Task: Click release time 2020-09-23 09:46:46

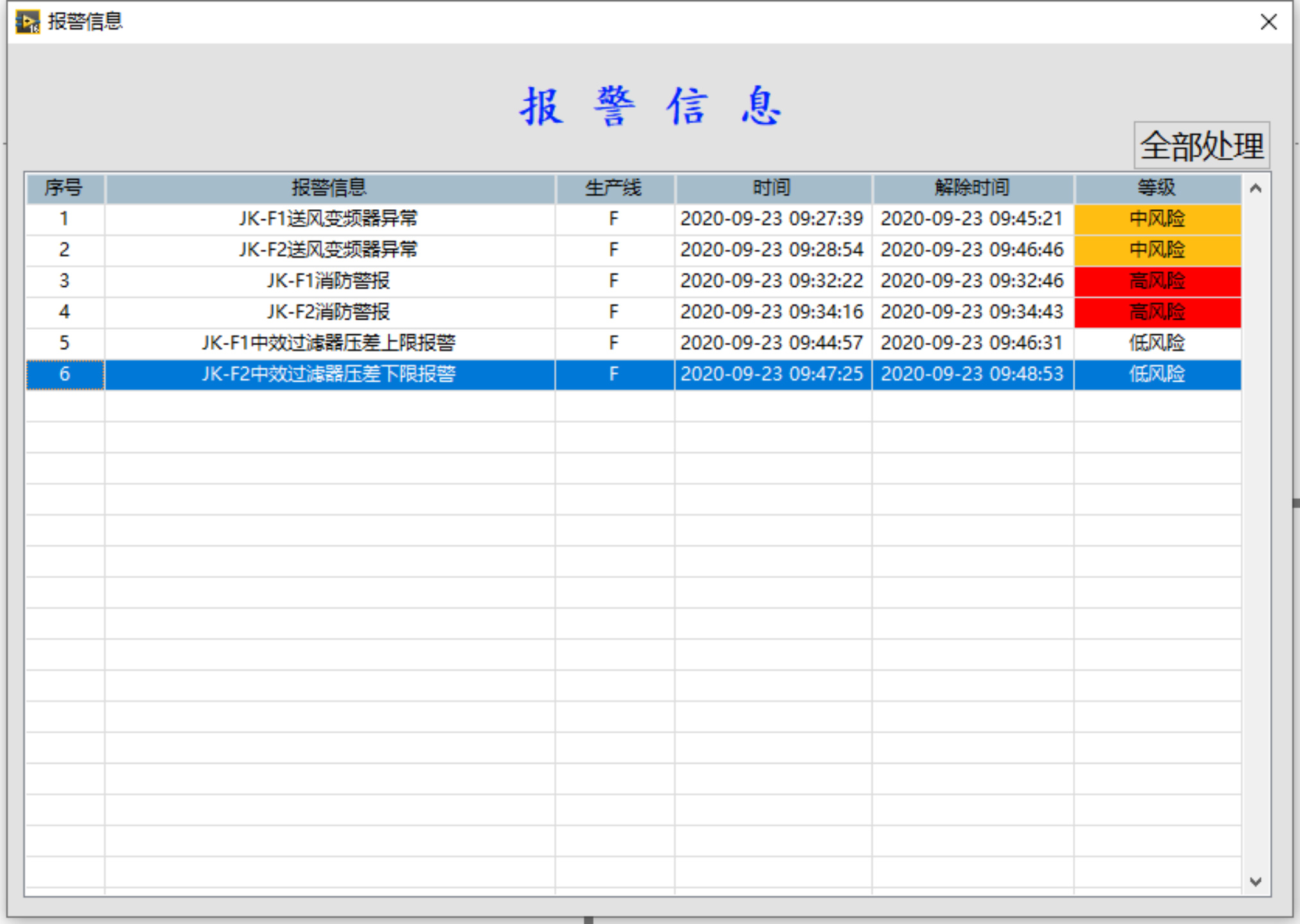Action: 973,250
